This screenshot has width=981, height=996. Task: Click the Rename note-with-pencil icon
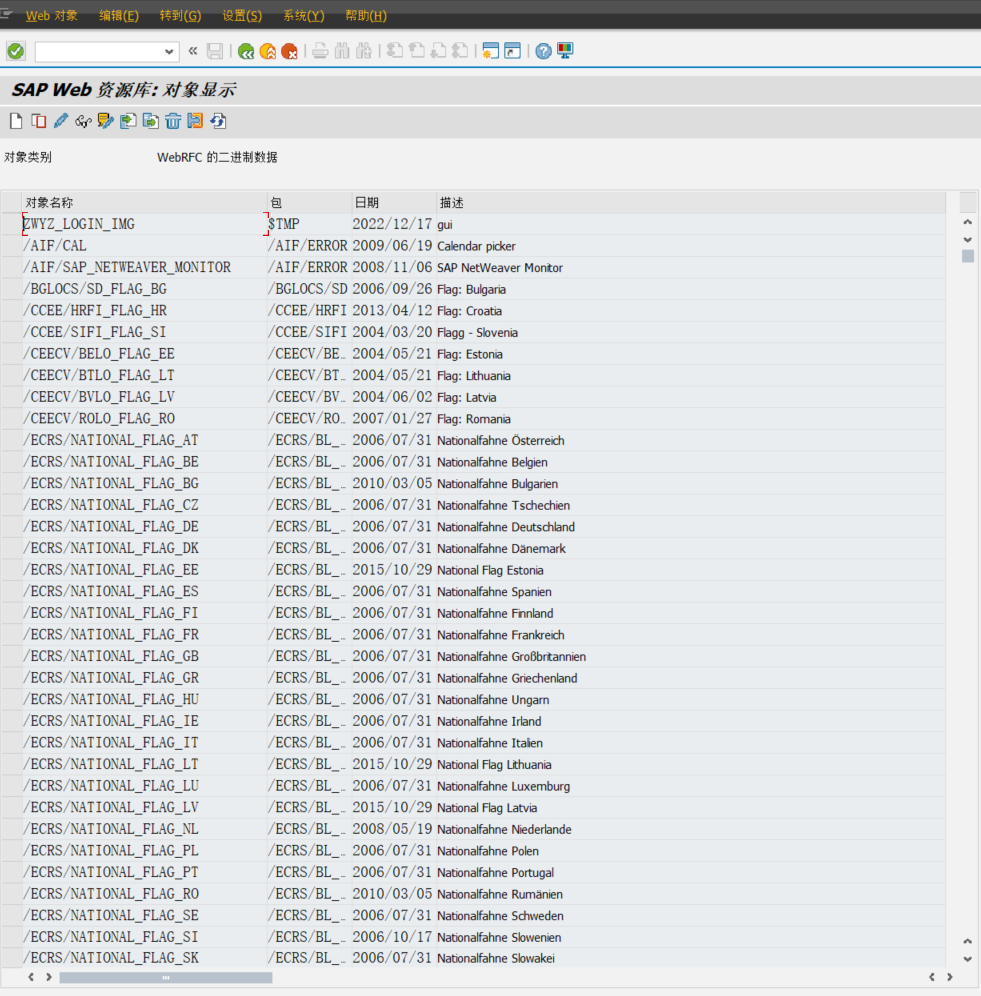click(105, 121)
